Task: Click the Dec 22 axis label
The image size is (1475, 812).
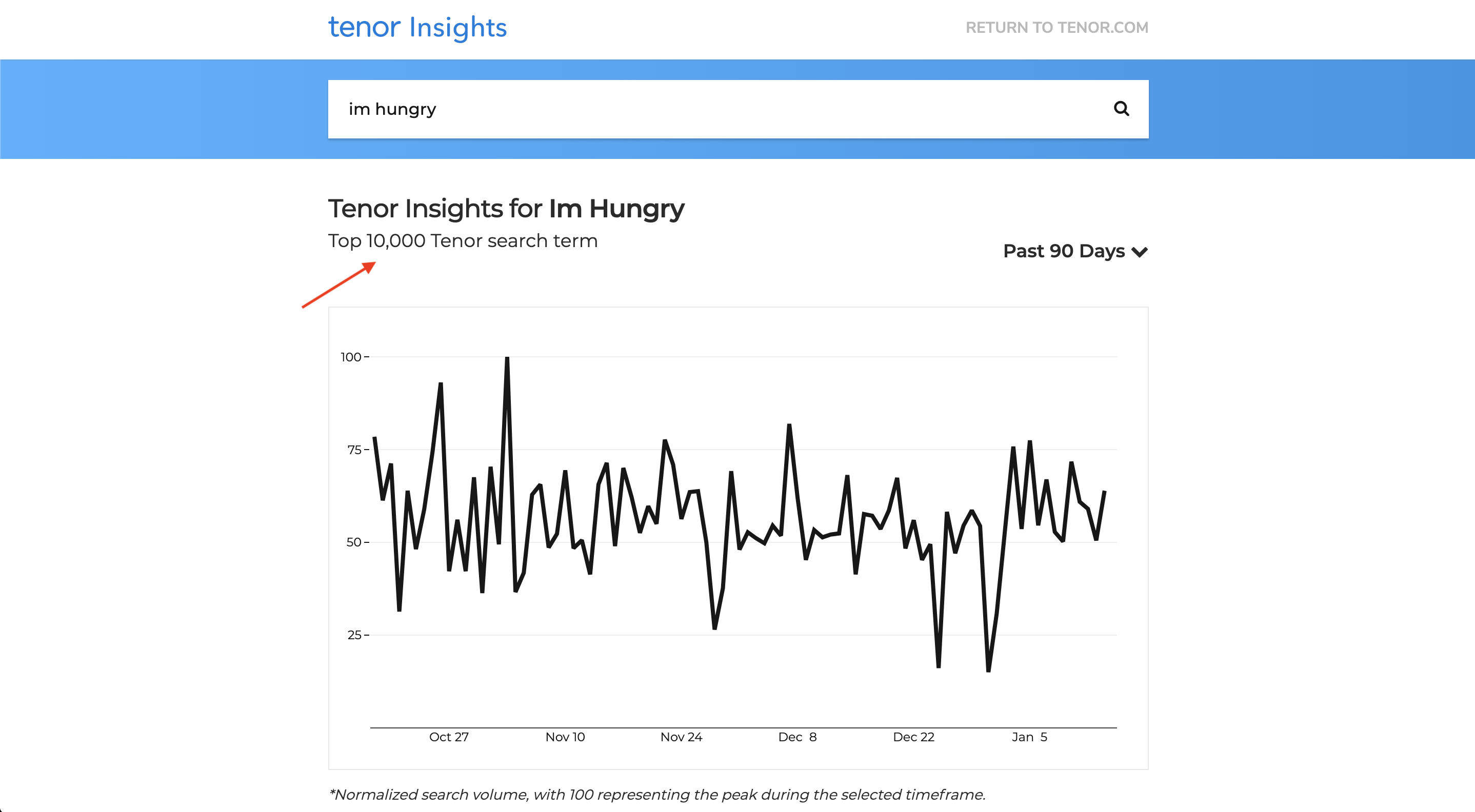Action: point(914,737)
